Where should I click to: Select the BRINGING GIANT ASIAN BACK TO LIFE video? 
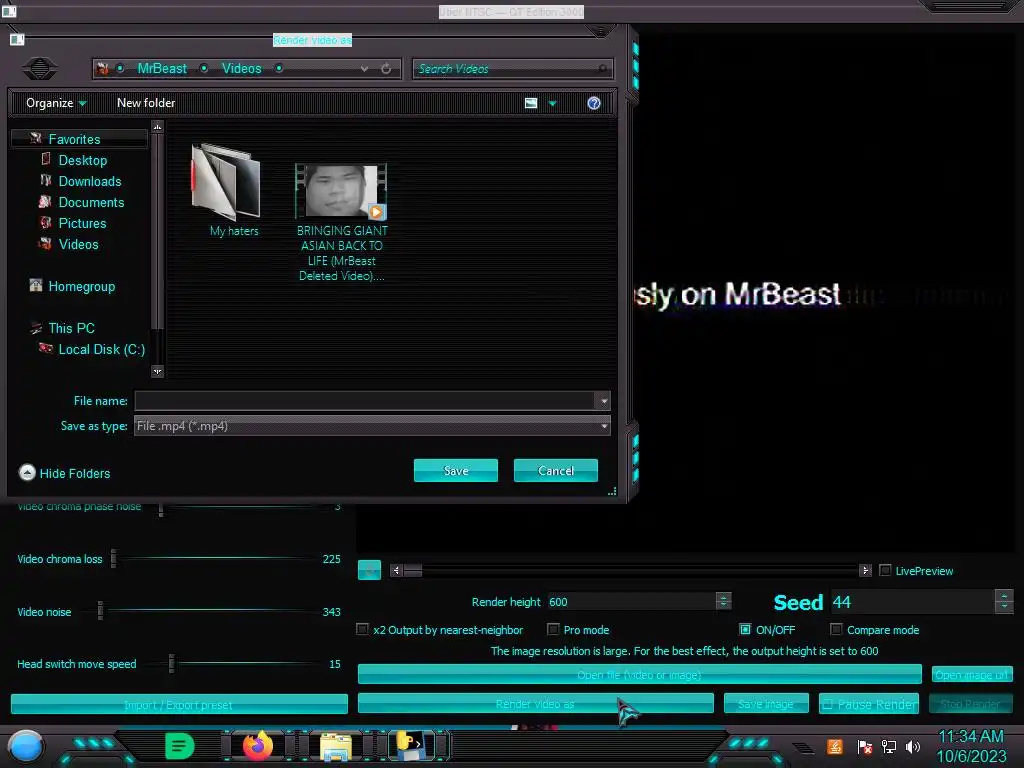[341, 222]
